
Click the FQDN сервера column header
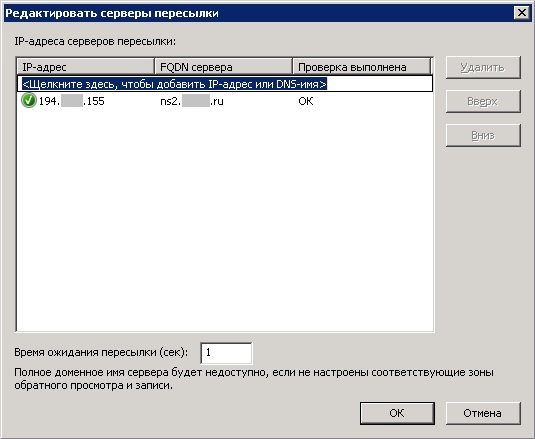click(x=223, y=67)
